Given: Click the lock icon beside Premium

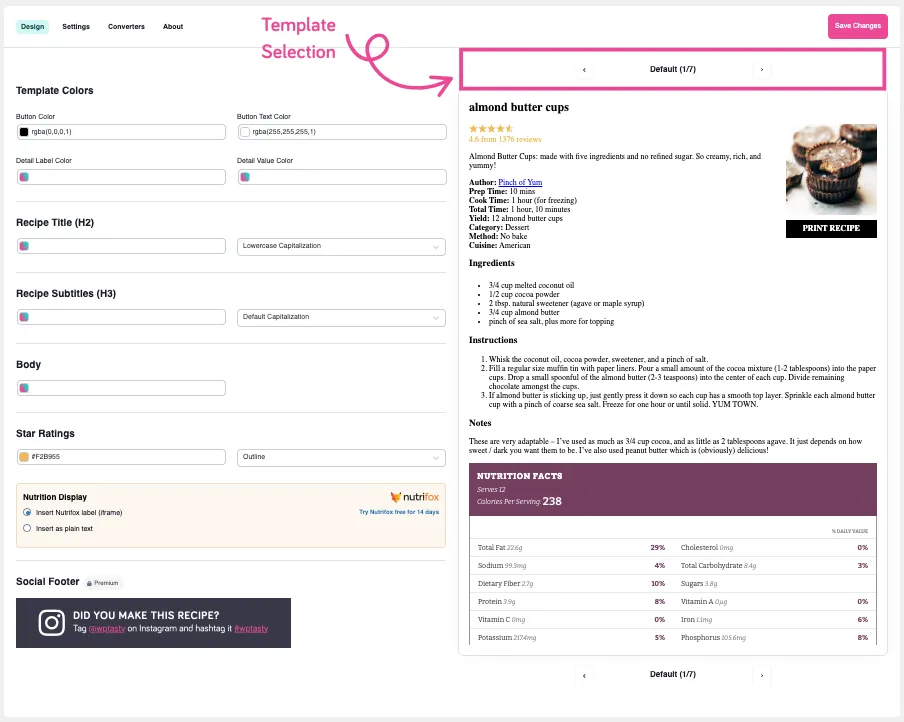Looking at the screenshot, I should 89,583.
